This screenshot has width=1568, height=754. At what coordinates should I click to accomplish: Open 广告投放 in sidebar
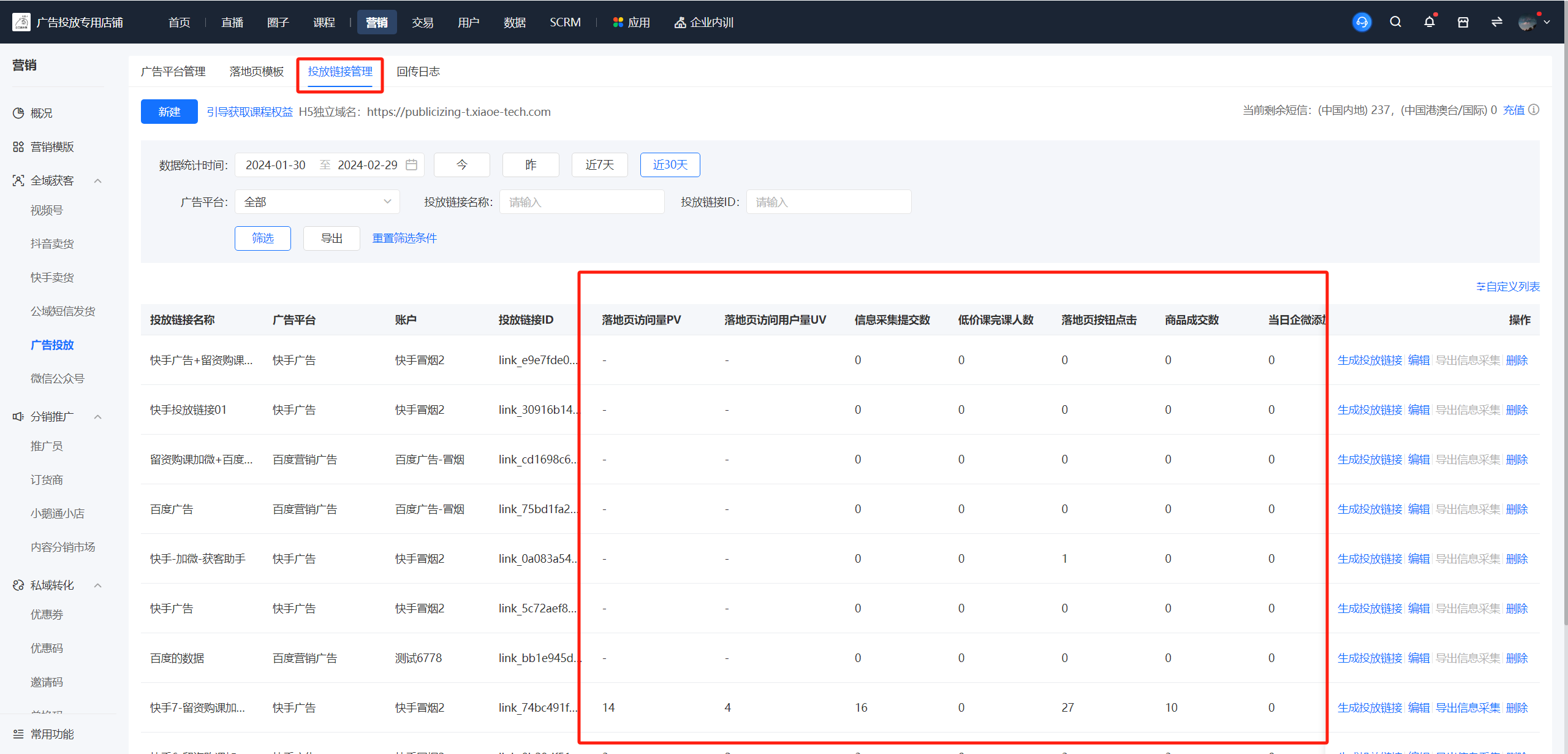[x=52, y=345]
